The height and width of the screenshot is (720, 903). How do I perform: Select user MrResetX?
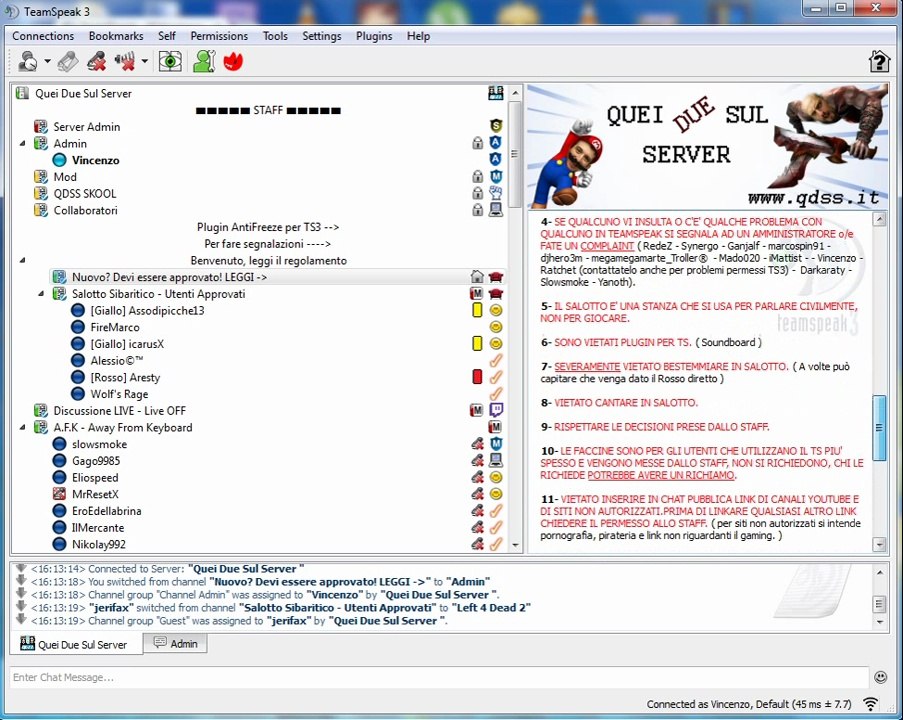click(95, 494)
